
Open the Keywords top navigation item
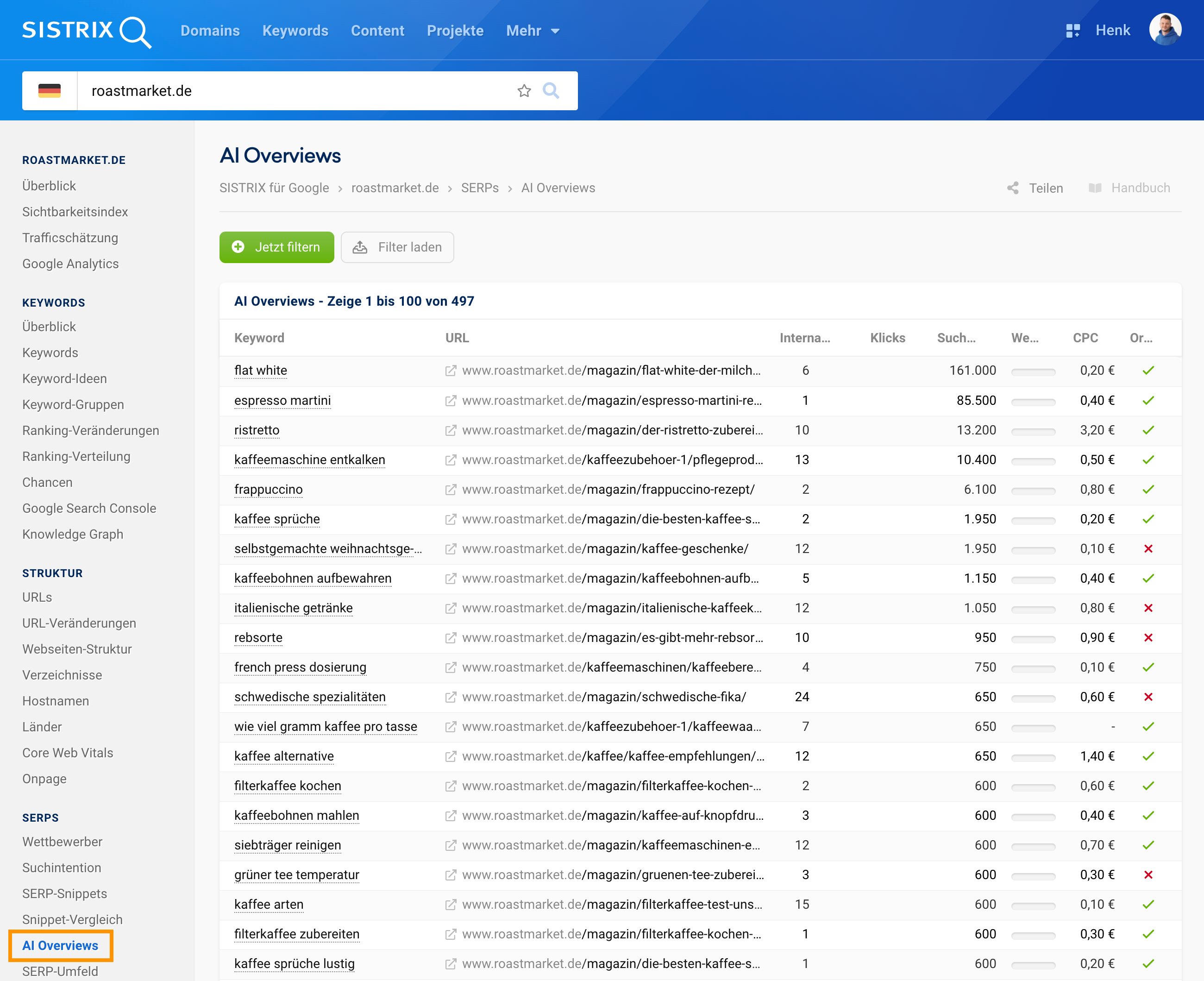[x=295, y=31]
